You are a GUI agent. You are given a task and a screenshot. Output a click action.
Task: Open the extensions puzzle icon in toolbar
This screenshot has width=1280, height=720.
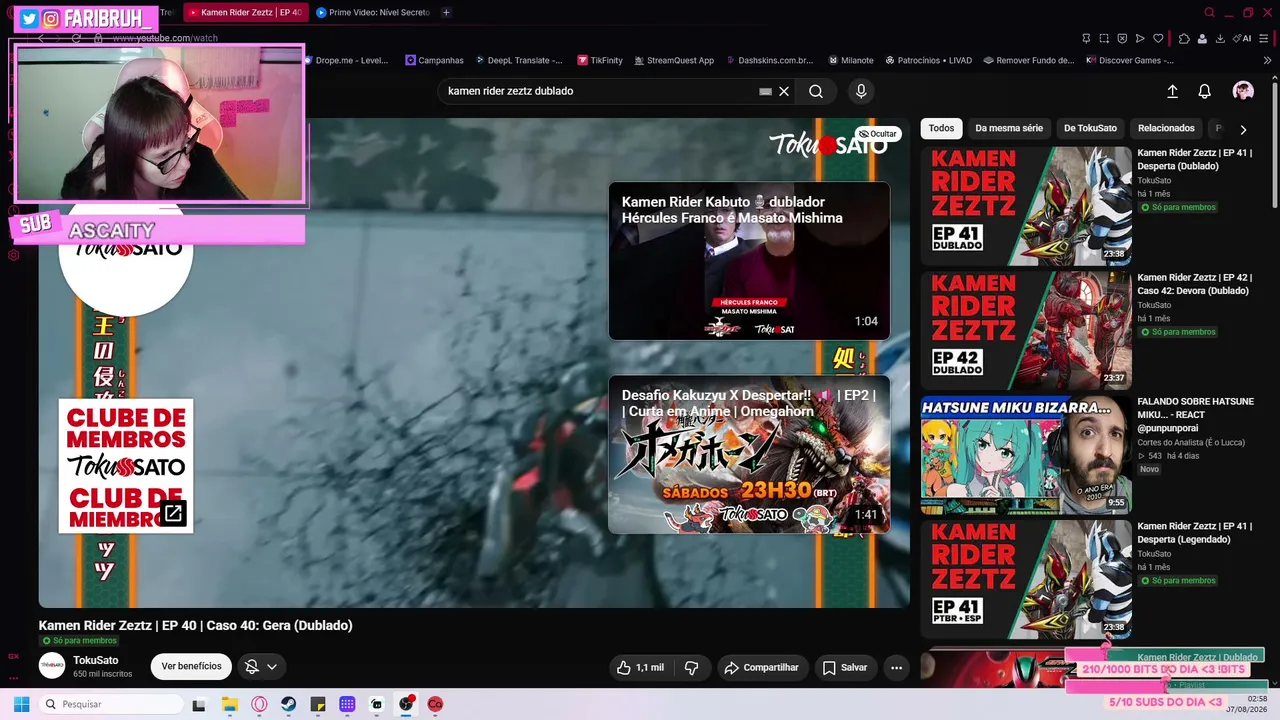pyautogui.click(x=1184, y=38)
